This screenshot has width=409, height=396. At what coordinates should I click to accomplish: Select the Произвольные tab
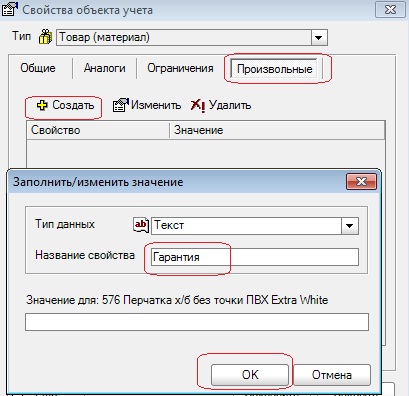click(274, 69)
